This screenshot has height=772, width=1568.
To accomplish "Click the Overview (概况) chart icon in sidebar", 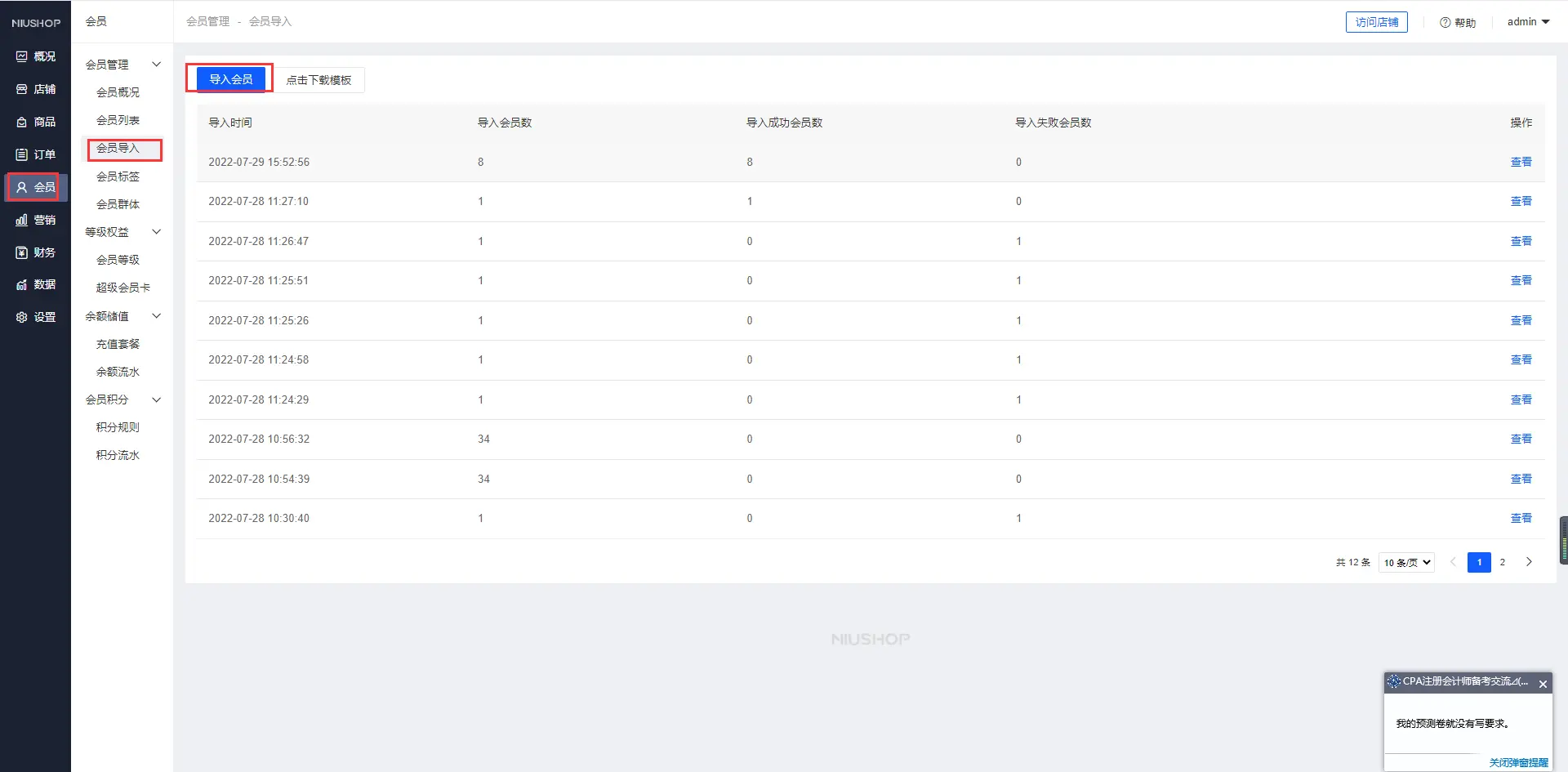I will [x=22, y=56].
